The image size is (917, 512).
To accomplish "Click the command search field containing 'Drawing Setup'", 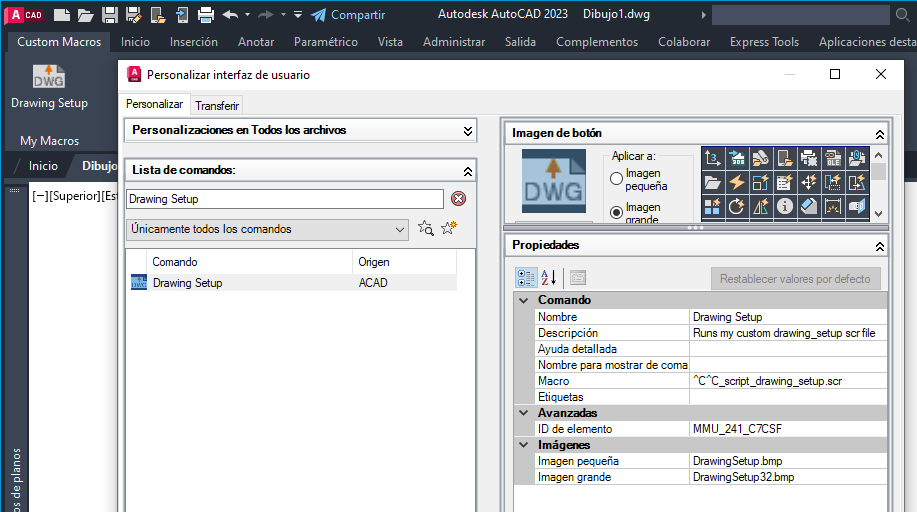I will pyautogui.click(x=285, y=199).
